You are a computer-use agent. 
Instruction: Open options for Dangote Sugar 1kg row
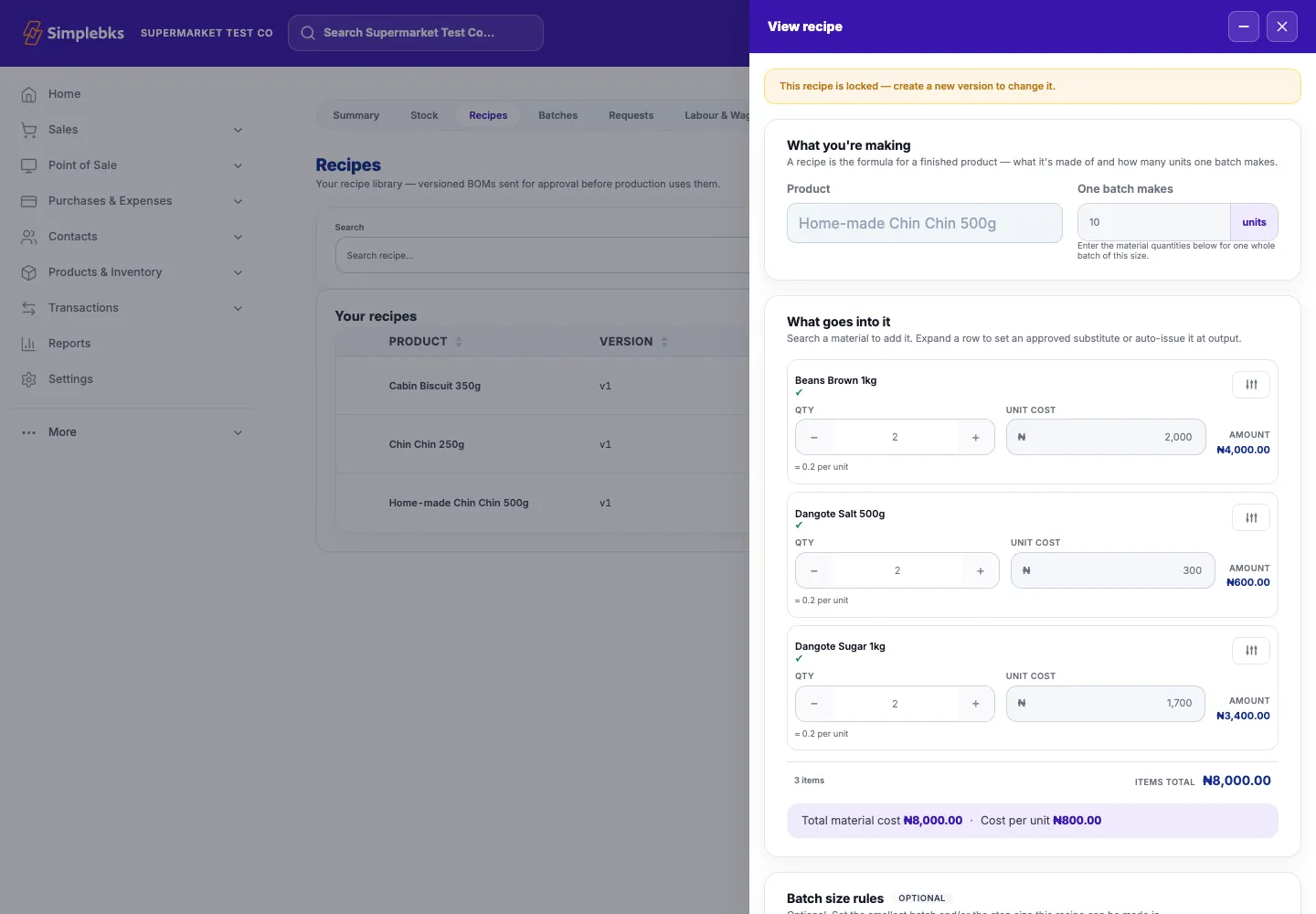[x=1251, y=651]
